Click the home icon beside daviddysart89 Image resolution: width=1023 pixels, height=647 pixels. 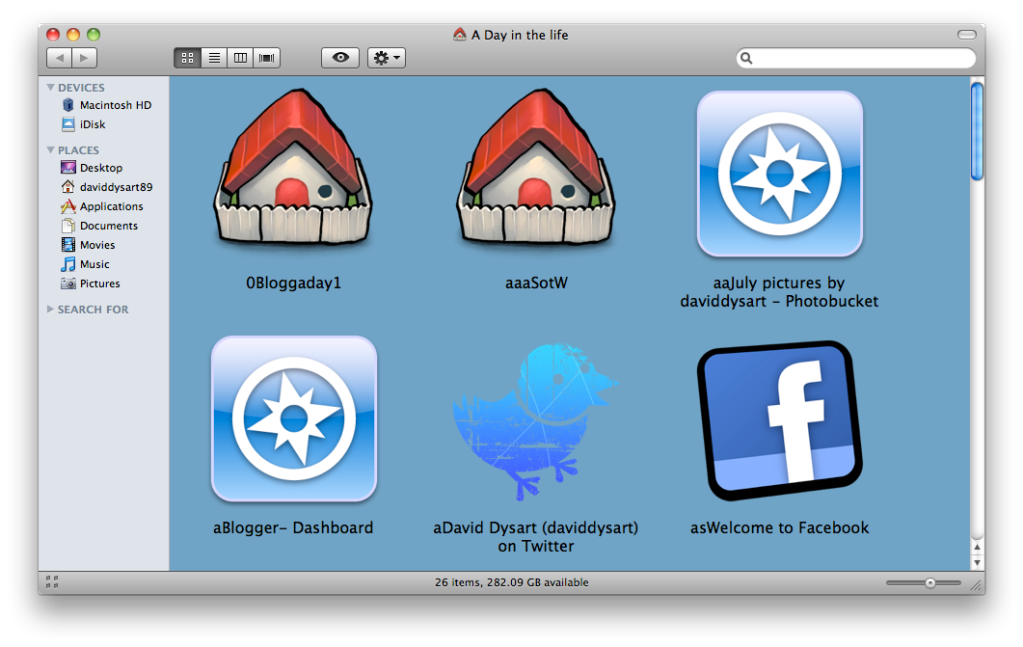tap(68, 187)
